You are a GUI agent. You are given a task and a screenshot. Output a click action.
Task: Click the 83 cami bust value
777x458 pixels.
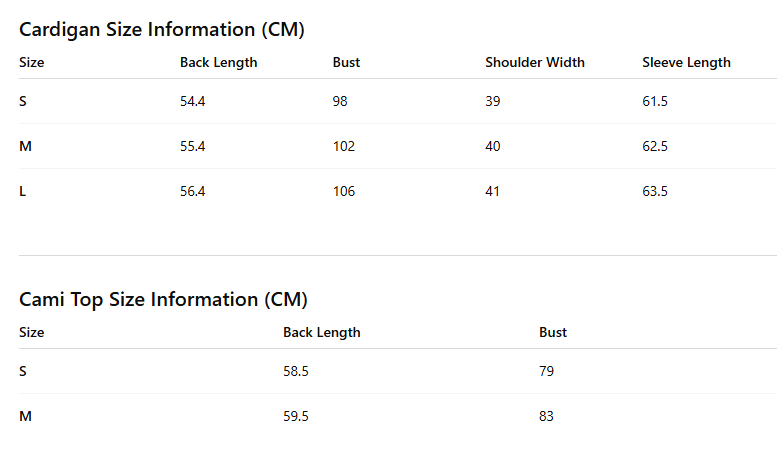click(x=546, y=416)
